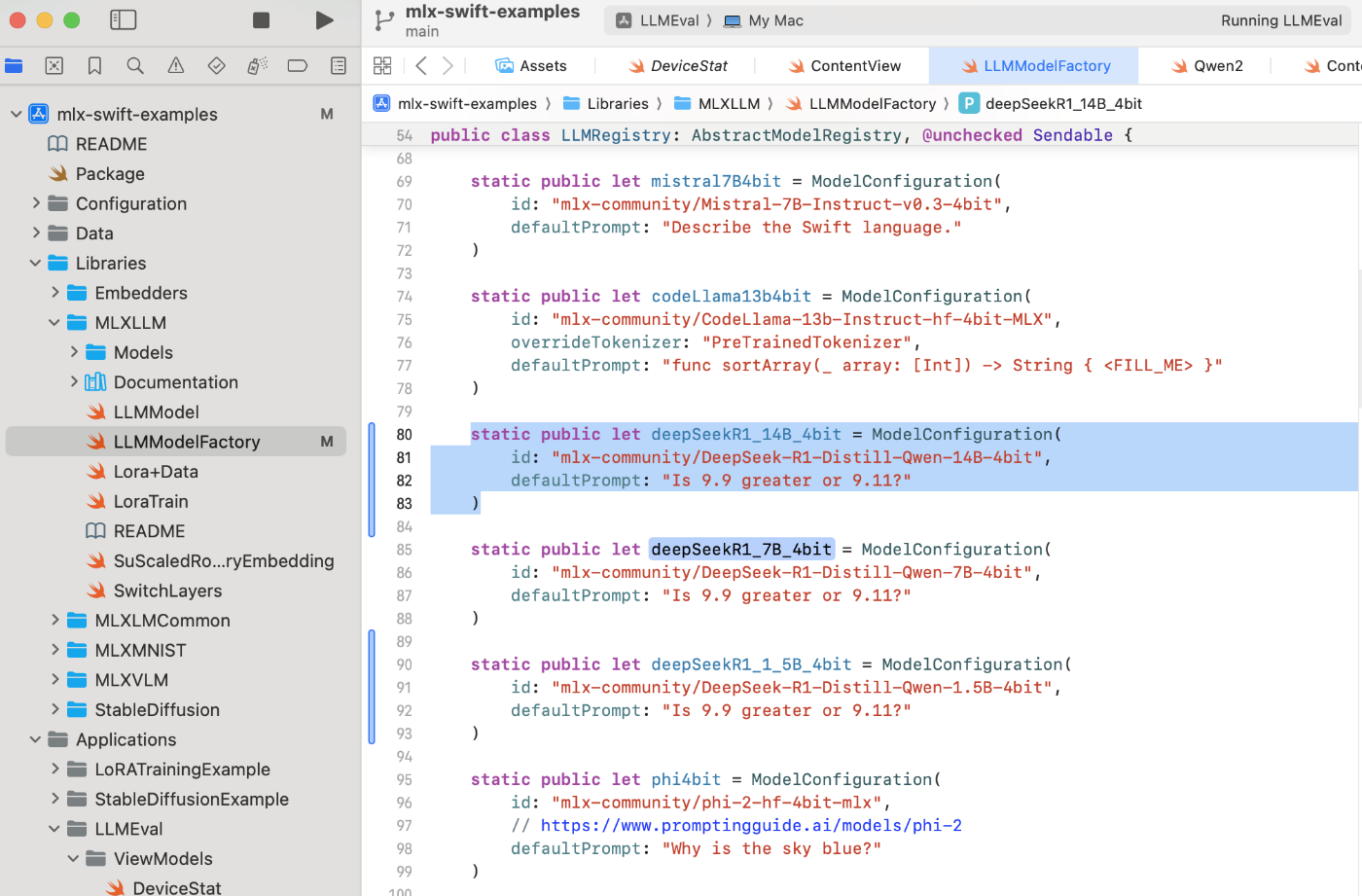This screenshot has width=1362, height=896.
Task: Switch to the Qwen2 tab
Action: pos(1206,65)
